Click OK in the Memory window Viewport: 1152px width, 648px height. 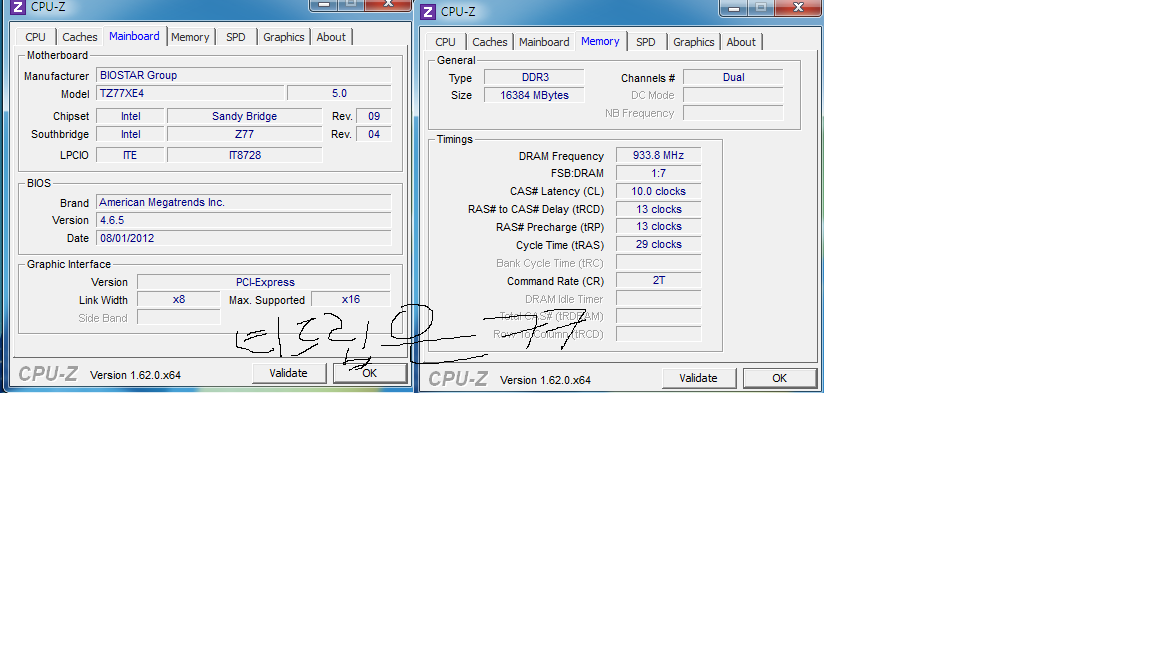point(779,378)
